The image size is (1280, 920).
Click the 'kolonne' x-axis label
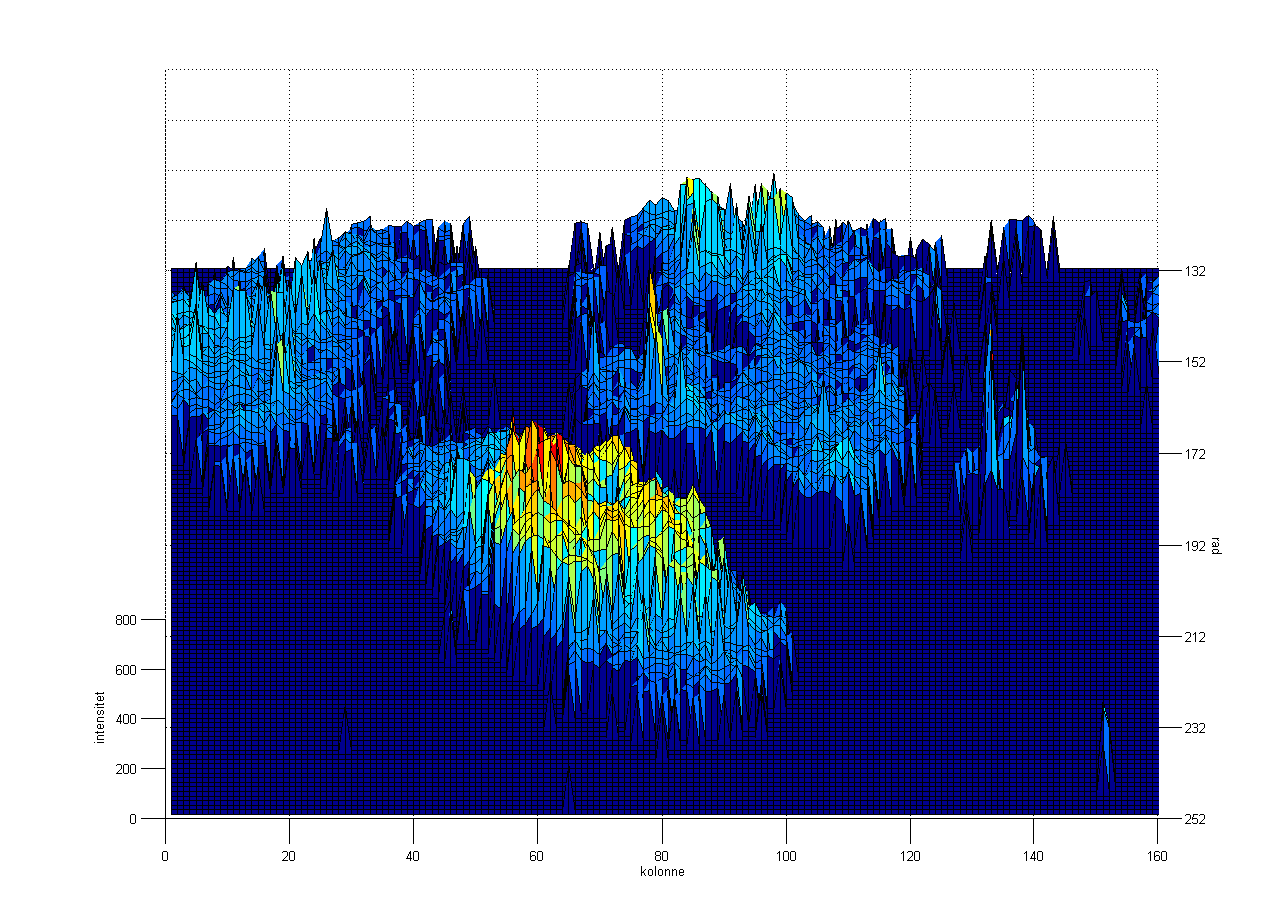[x=661, y=872]
